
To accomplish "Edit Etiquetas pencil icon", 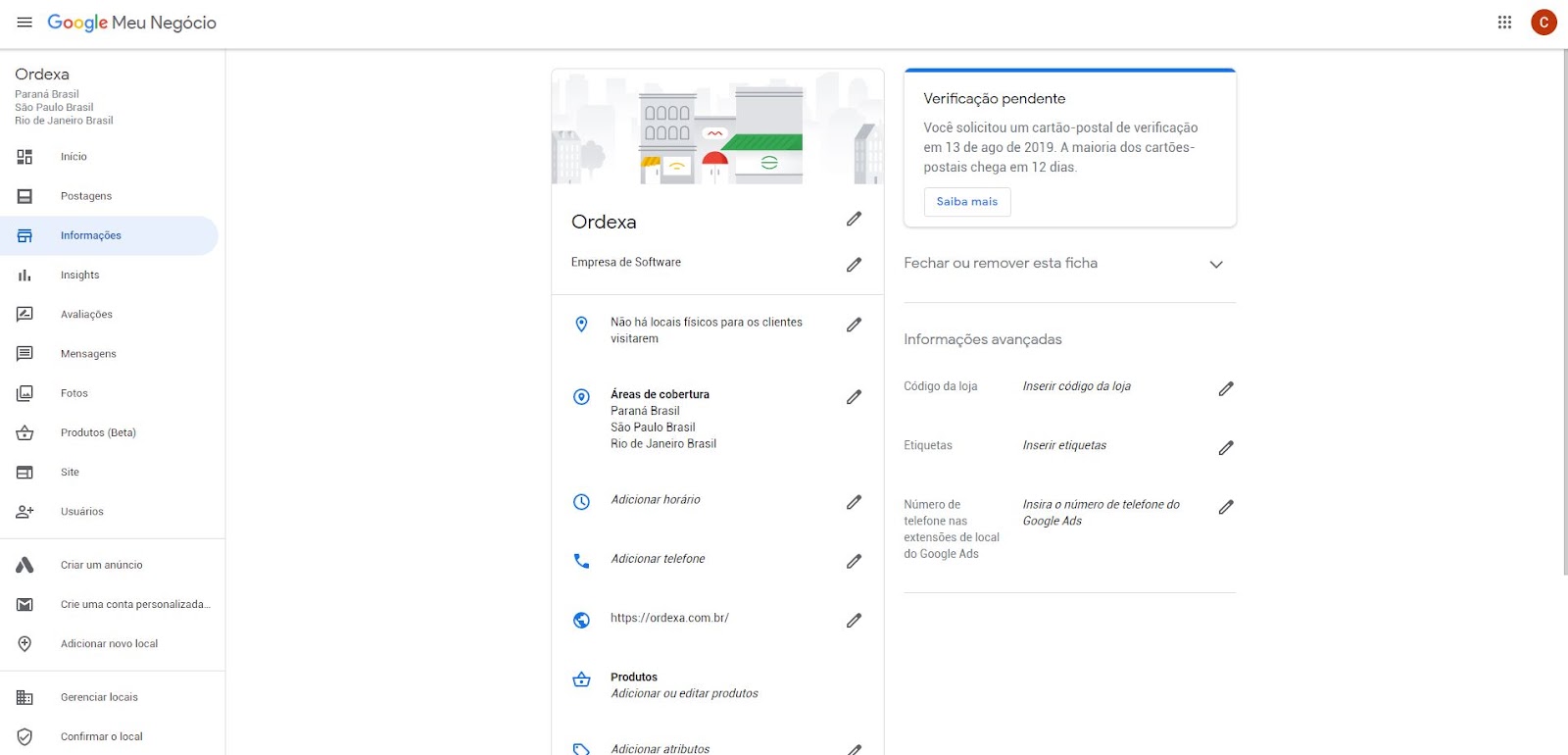I will pos(1226,448).
